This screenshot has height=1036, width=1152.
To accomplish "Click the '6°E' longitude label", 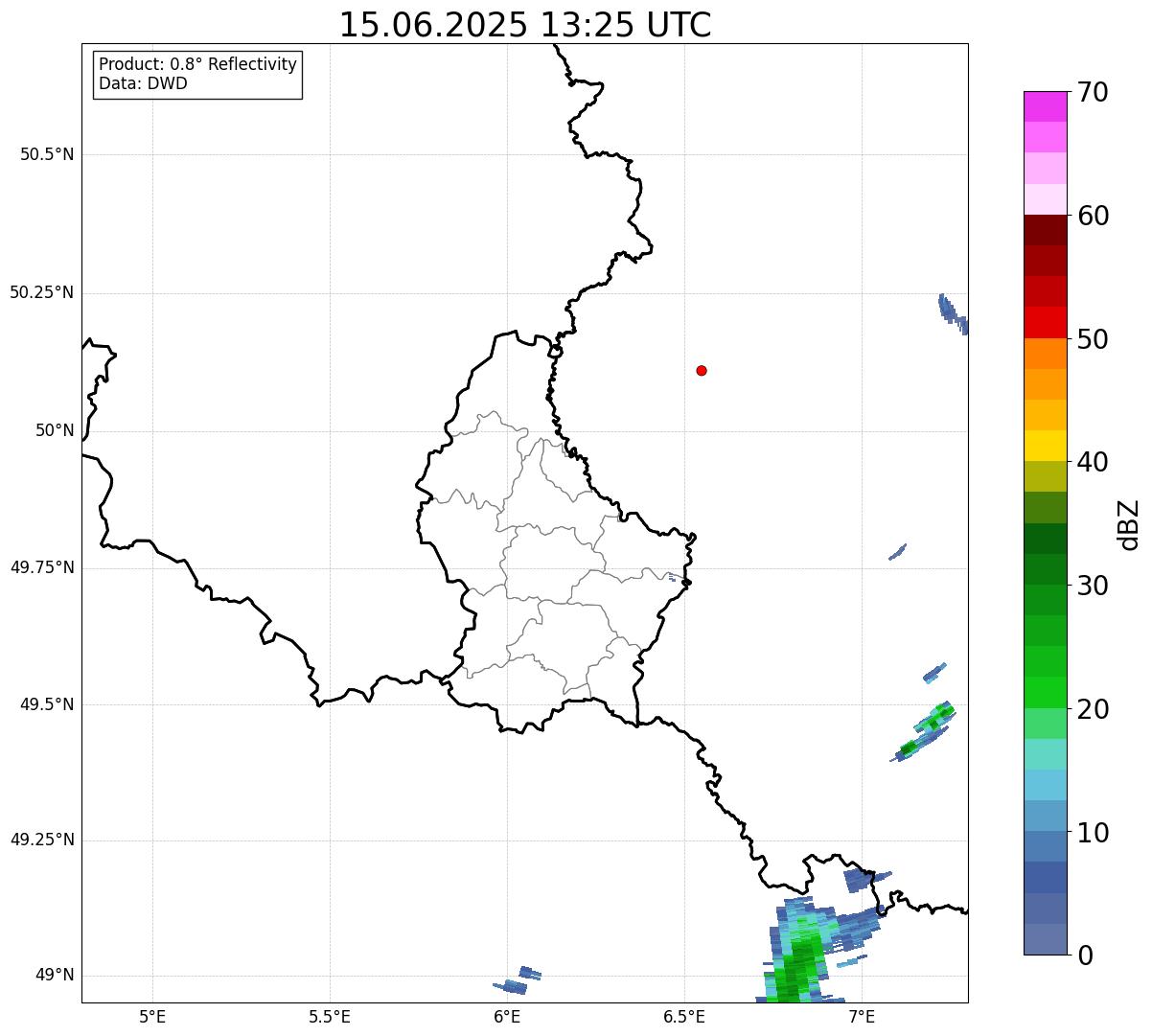I will 507,1016.
